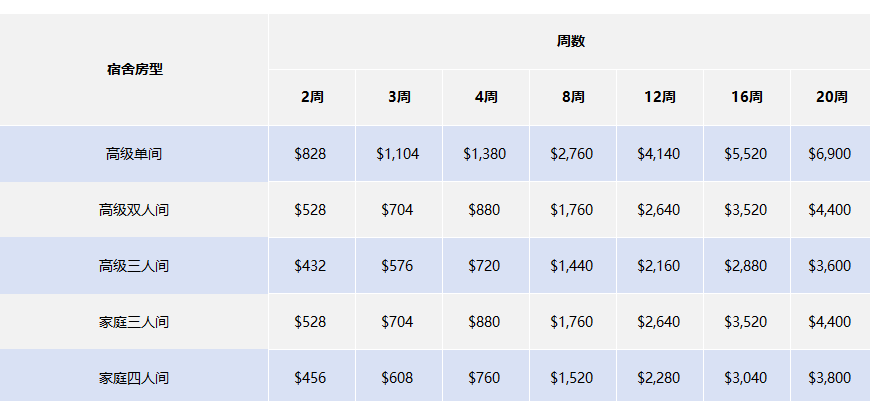This screenshot has height=401, width=870.
Task: Click the $1,380 price for 高级单间
Action: (x=485, y=154)
